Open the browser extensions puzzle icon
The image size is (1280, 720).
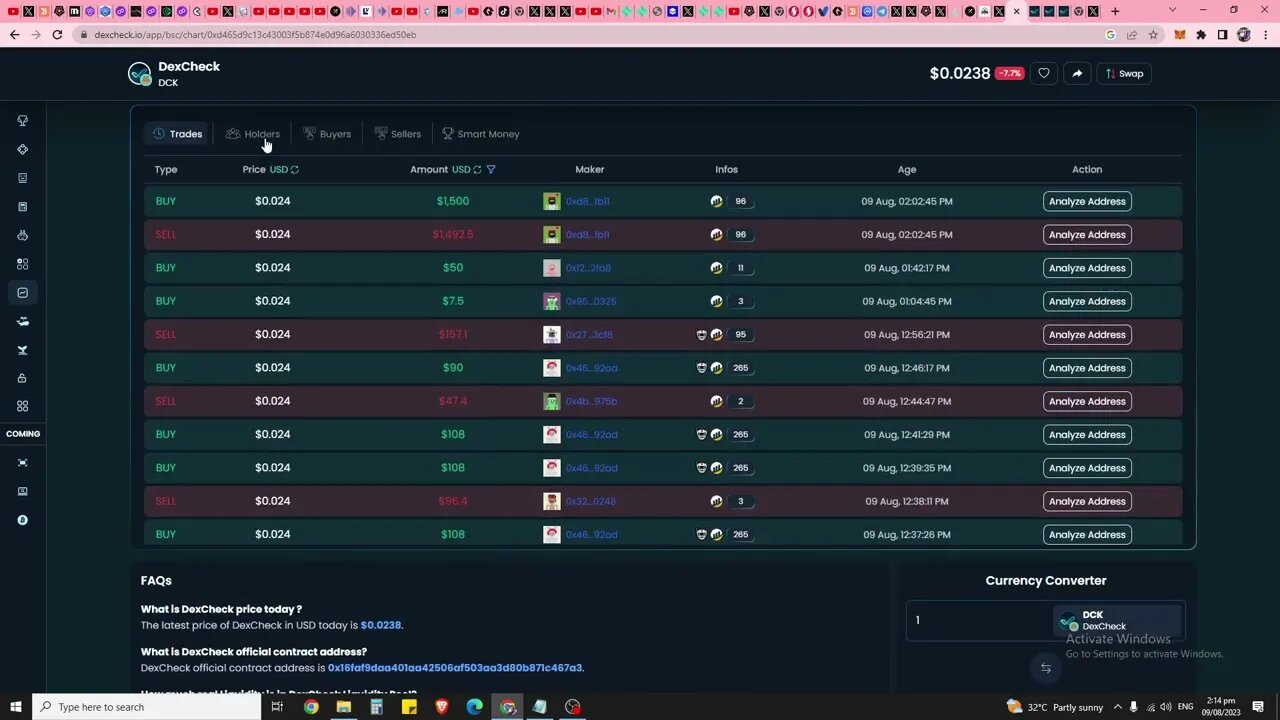click(1201, 34)
